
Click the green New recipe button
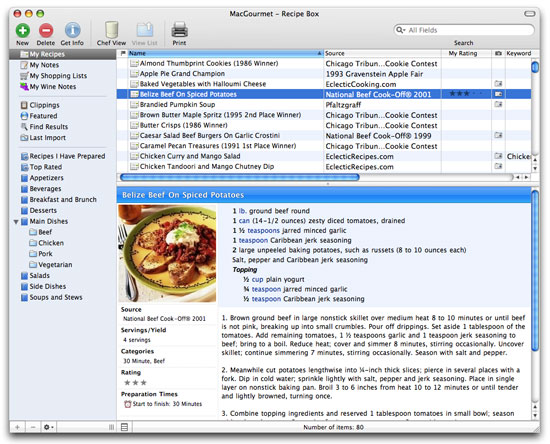(x=22, y=31)
